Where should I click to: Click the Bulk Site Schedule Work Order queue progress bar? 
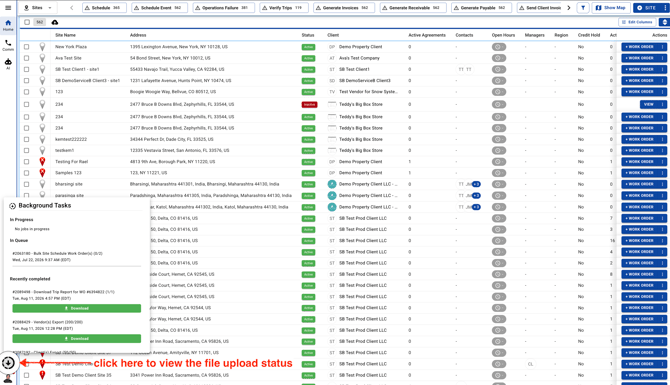pos(76,266)
